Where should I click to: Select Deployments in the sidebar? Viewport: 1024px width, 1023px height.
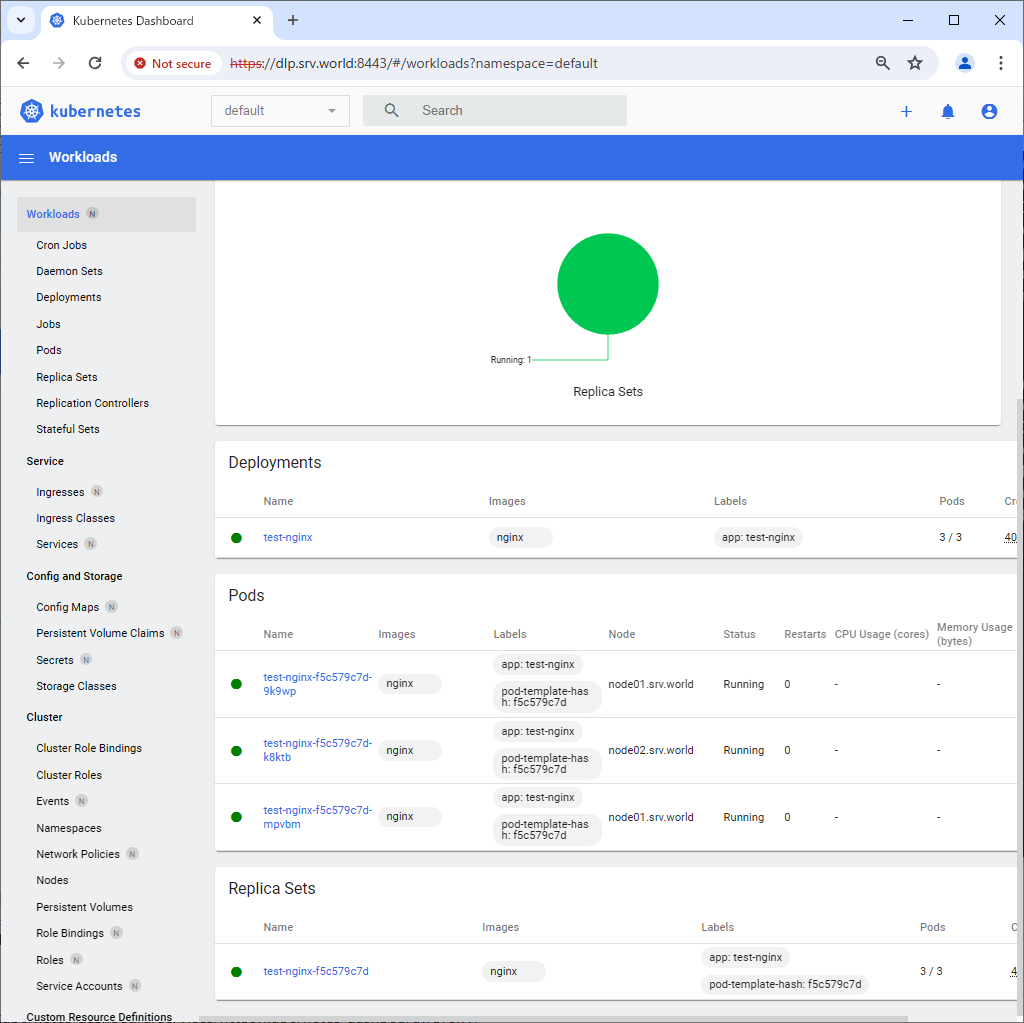tap(69, 297)
